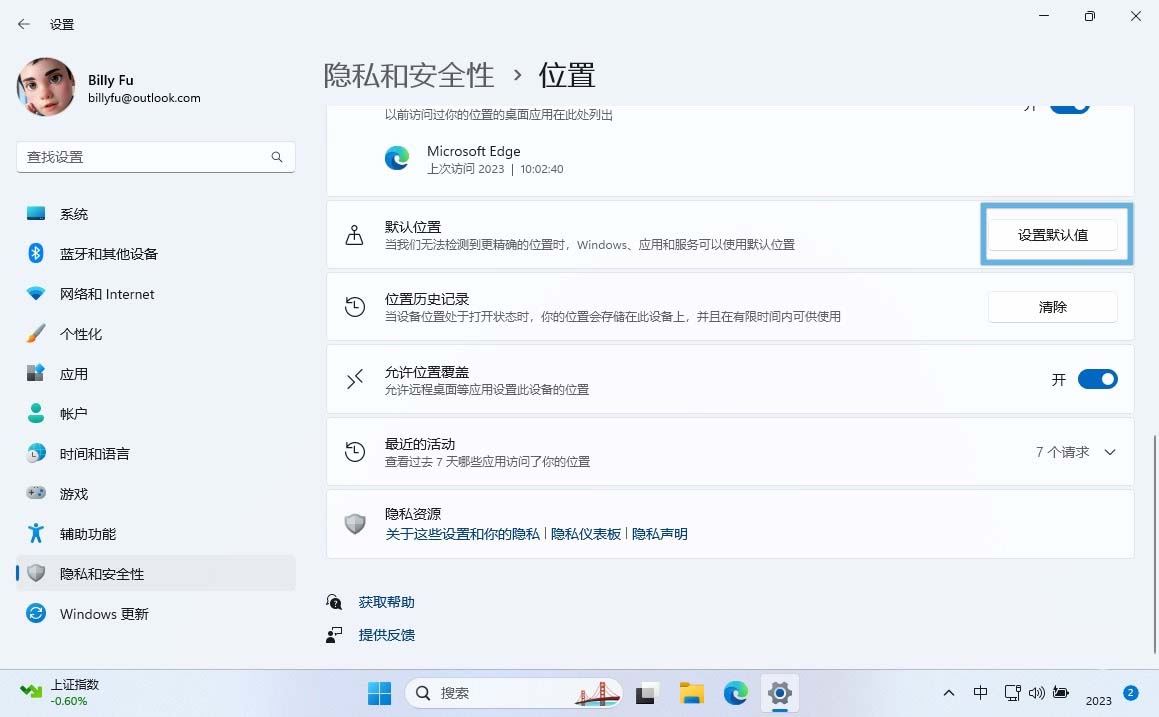Image resolution: width=1159 pixels, height=717 pixels.
Task: Open 系统 settings in the sidebar
Action: pyautogui.click(x=74, y=213)
